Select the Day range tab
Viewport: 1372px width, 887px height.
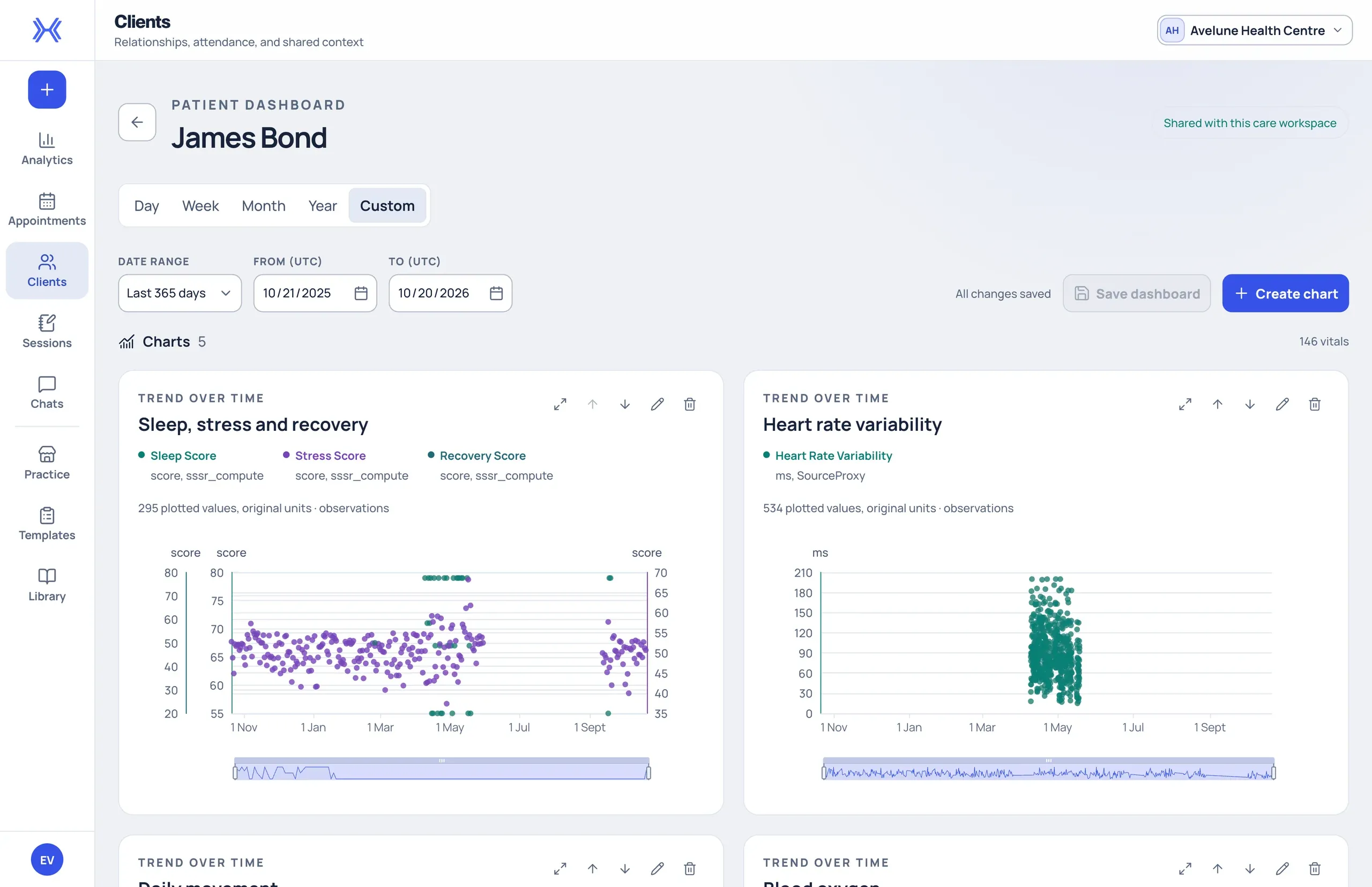(146, 206)
